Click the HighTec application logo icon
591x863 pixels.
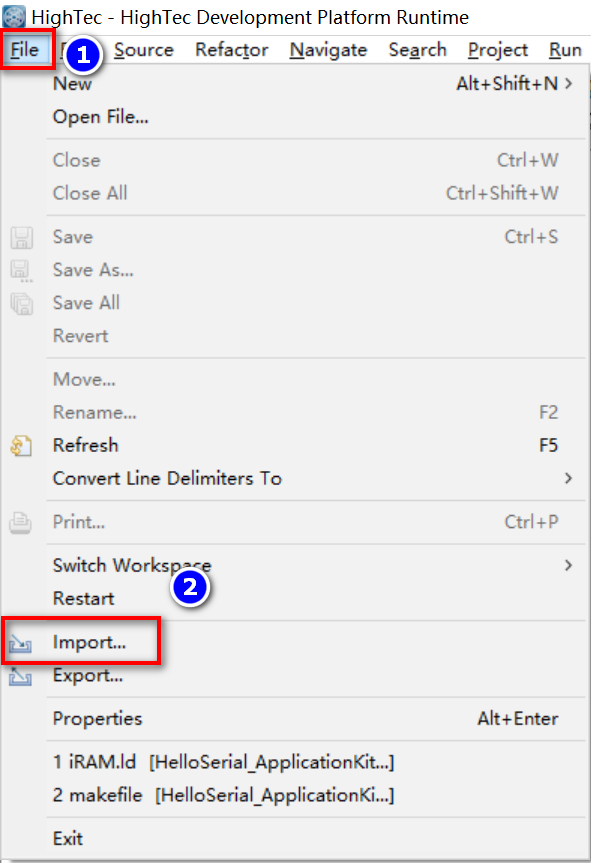tap(14, 17)
